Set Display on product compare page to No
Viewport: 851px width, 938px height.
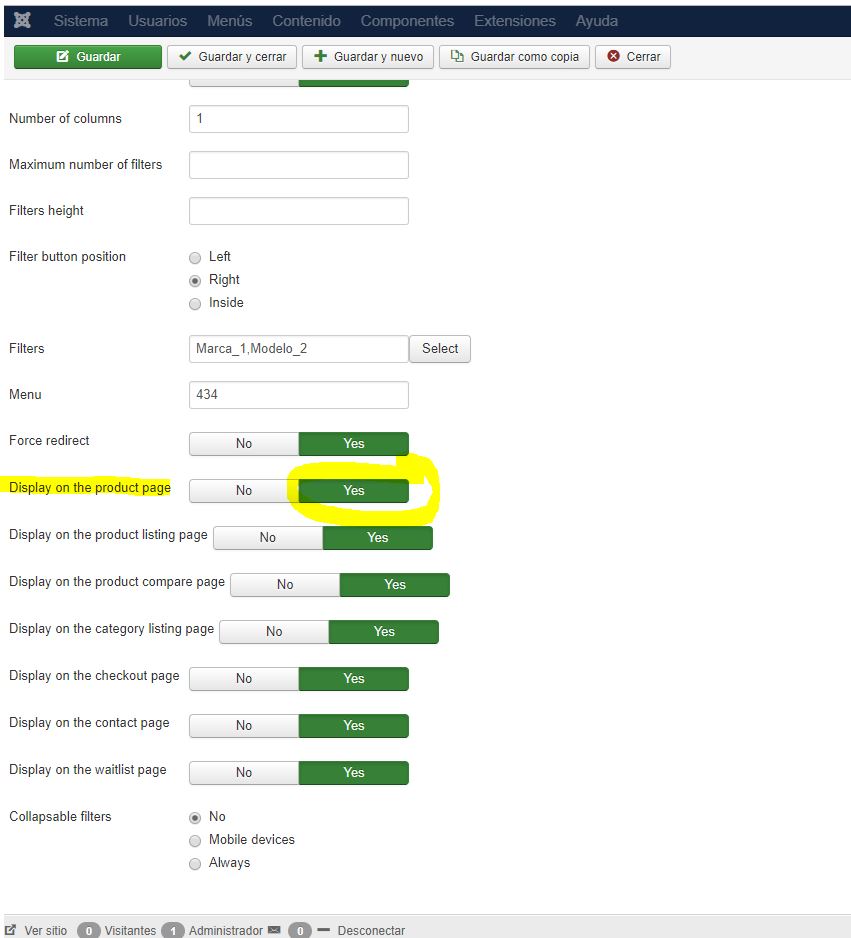point(285,584)
